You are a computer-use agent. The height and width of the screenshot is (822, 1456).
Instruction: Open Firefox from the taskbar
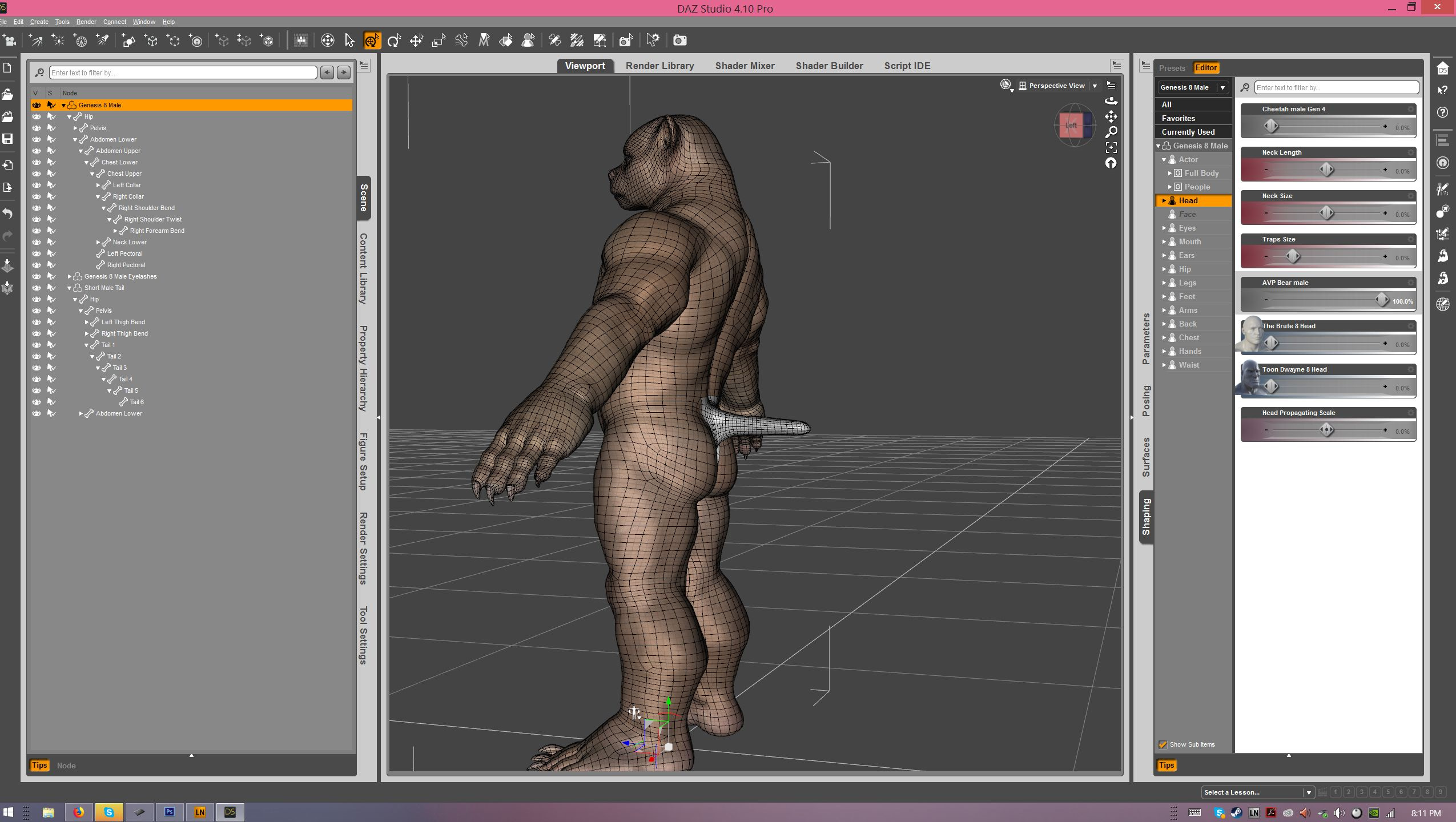(x=78, y=812)
